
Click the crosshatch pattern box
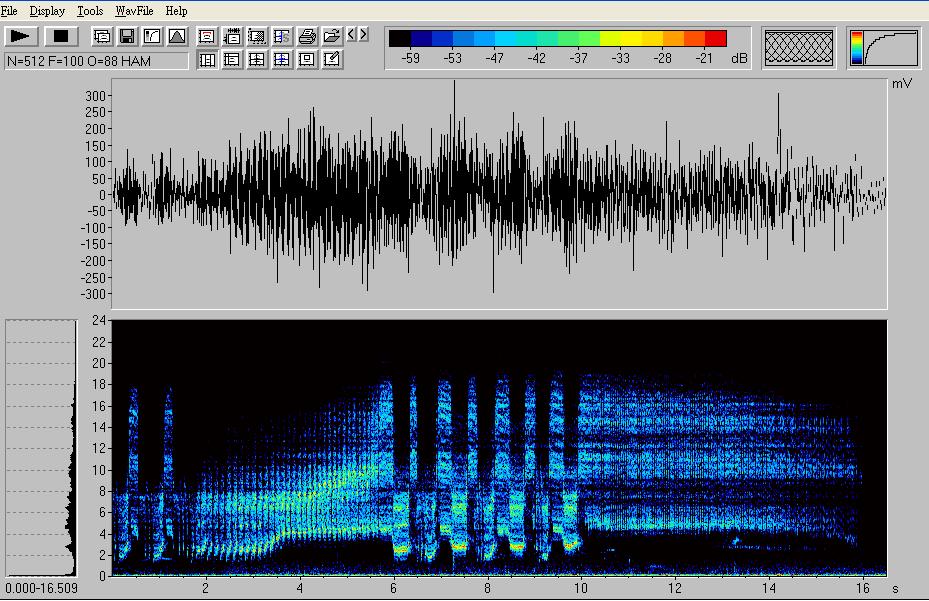(x=799, y=48)
